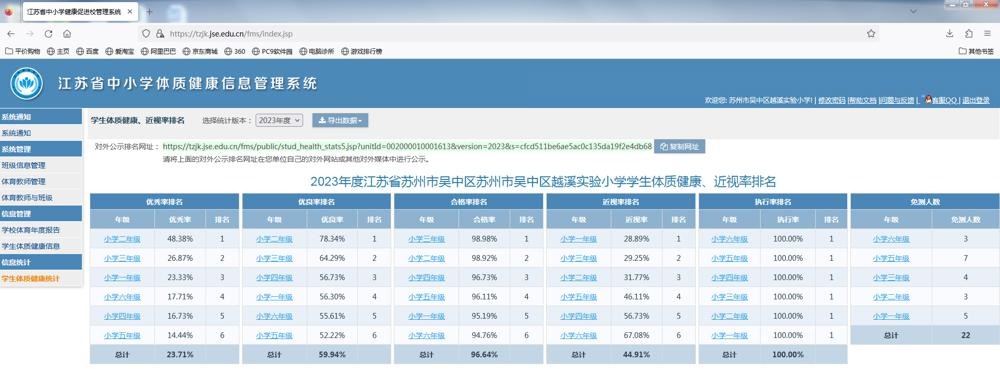
Task: Bookmark this page with the star icon
Action: 871,33
